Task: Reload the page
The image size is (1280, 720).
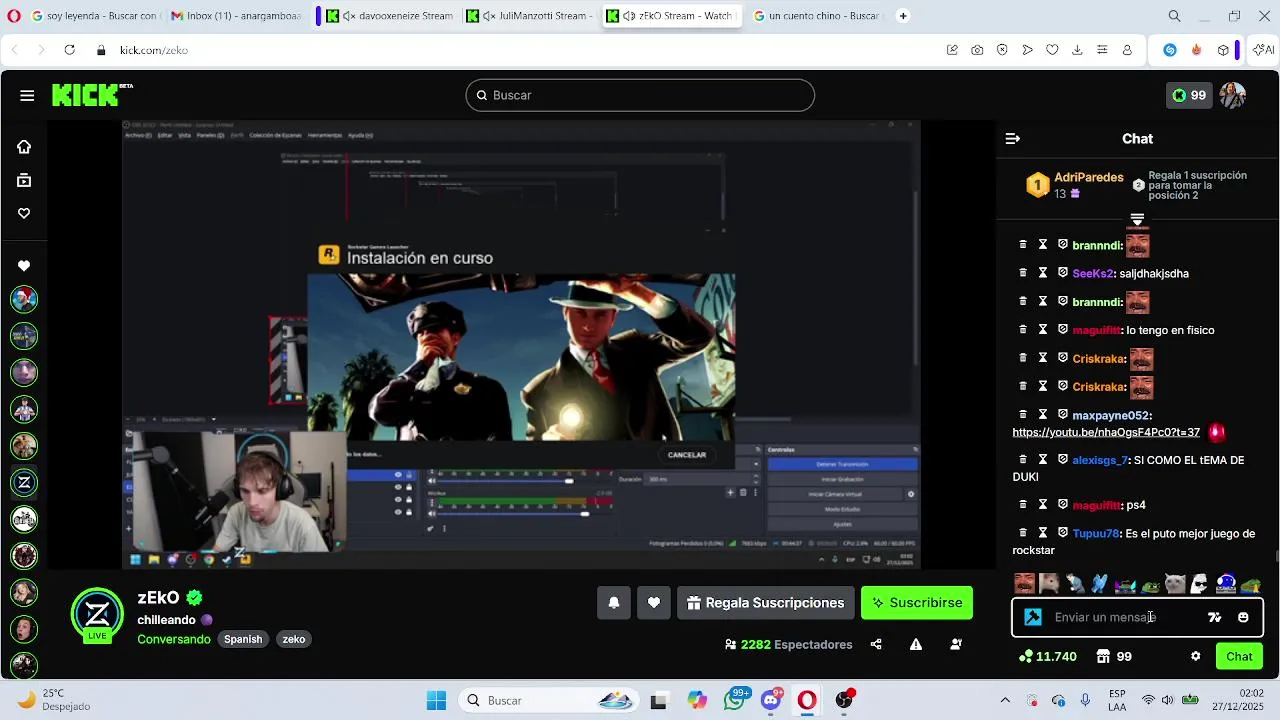Action: (x=69, y=50)
